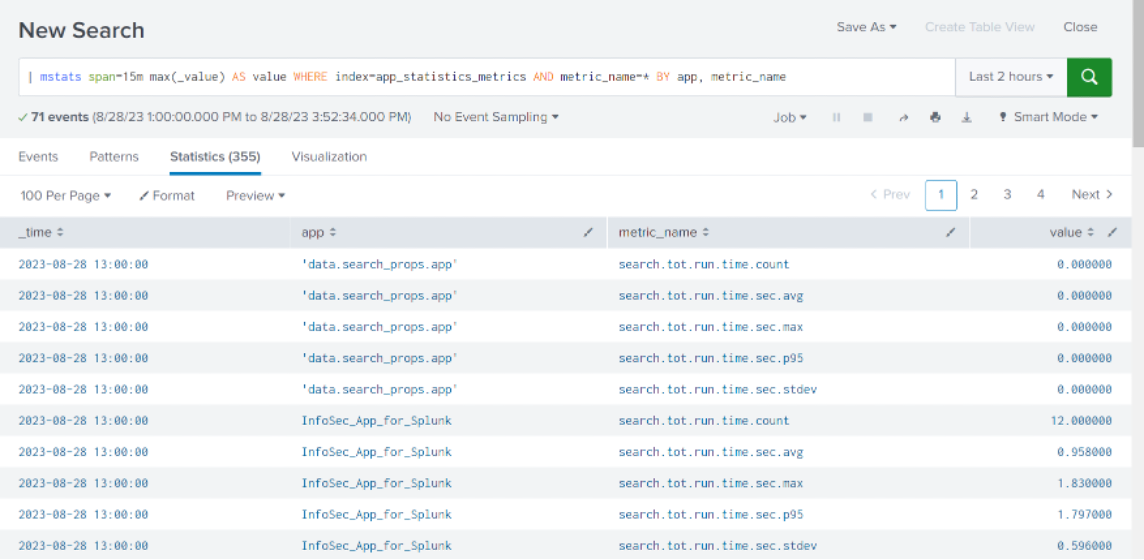Click search.tot.run.time.sec.stdev for InfoSec app
The image size is (1144, 560).
(x=717, y=546)
